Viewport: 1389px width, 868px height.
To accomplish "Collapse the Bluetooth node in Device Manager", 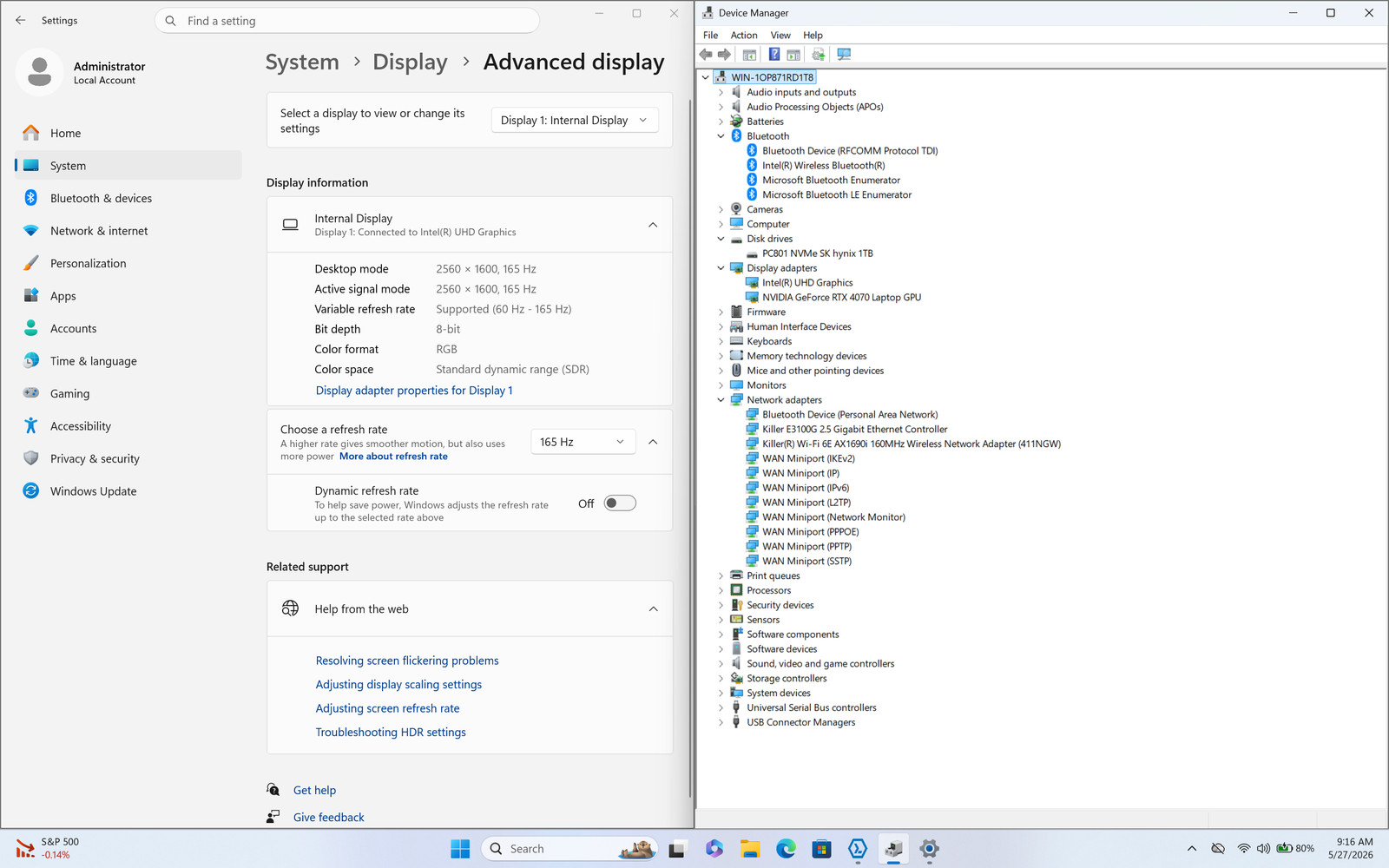I will [721, 136].
